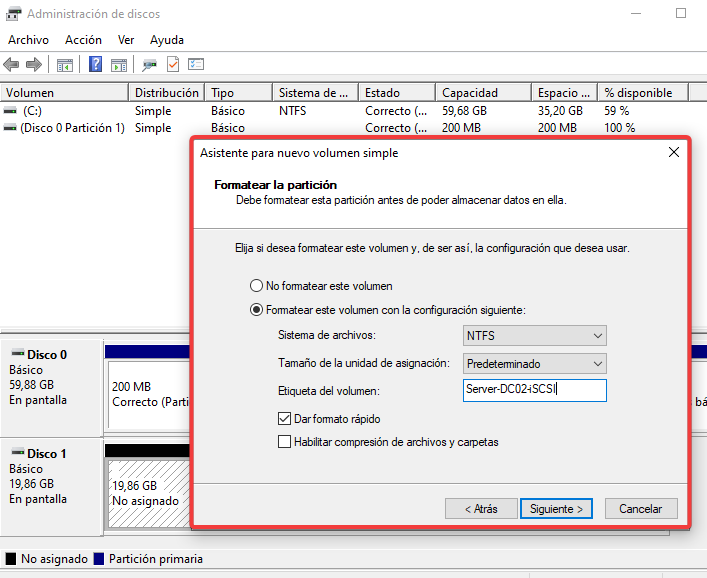Toggle the action pane toolbar icon
Image resolution: width=707 pixels, height=578 pixels.
tap(119, 65)
